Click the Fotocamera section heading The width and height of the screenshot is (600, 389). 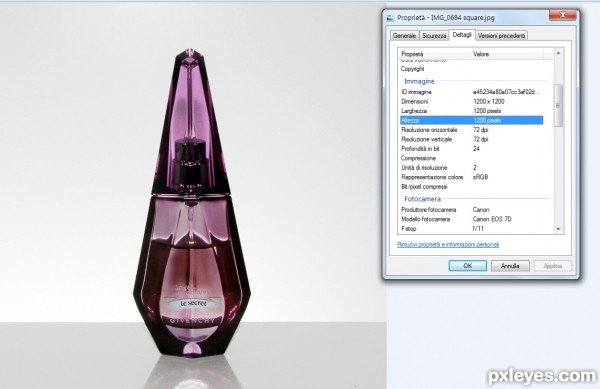422,199
